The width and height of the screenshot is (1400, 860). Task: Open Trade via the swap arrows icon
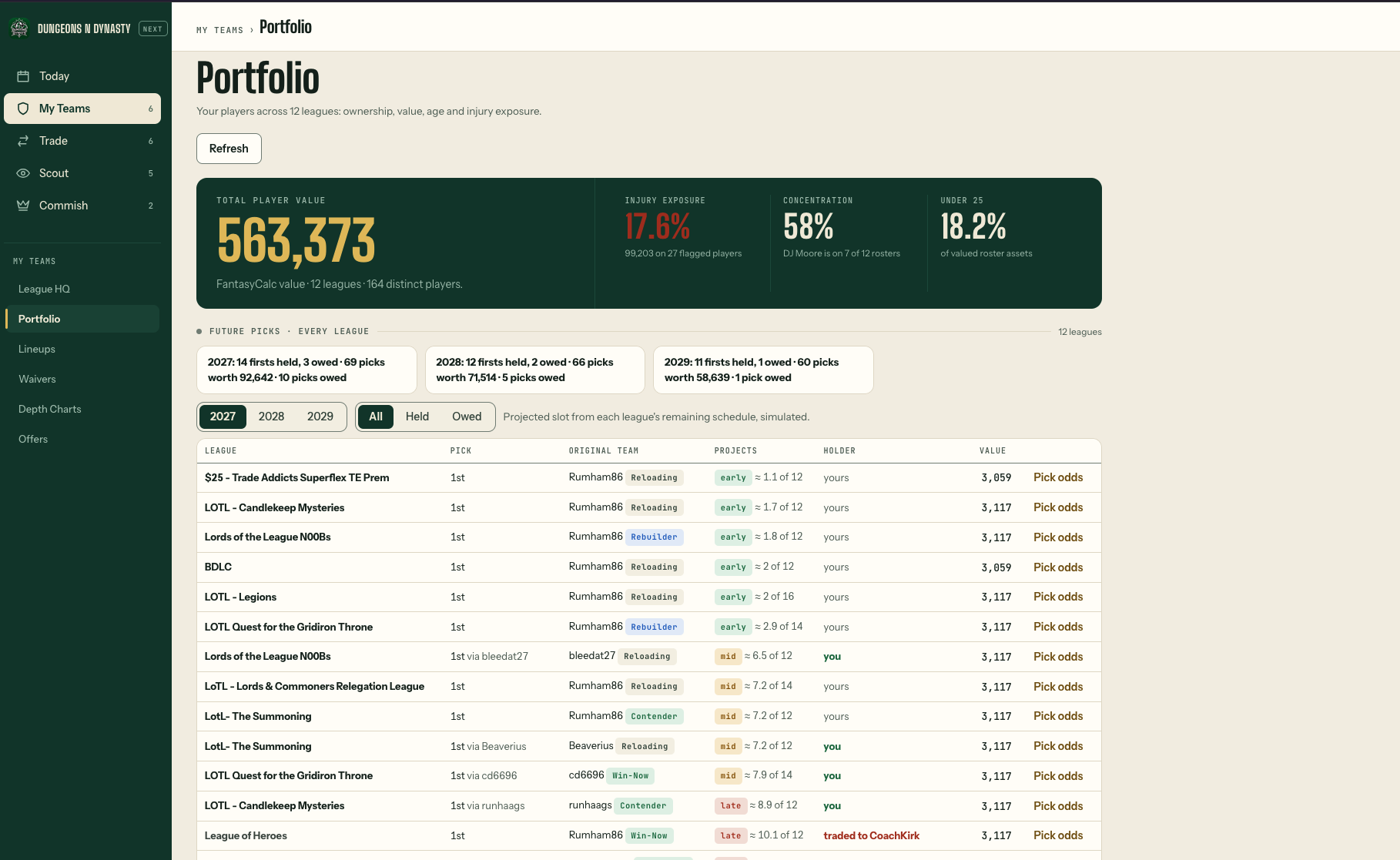click(x=23, y=141)
